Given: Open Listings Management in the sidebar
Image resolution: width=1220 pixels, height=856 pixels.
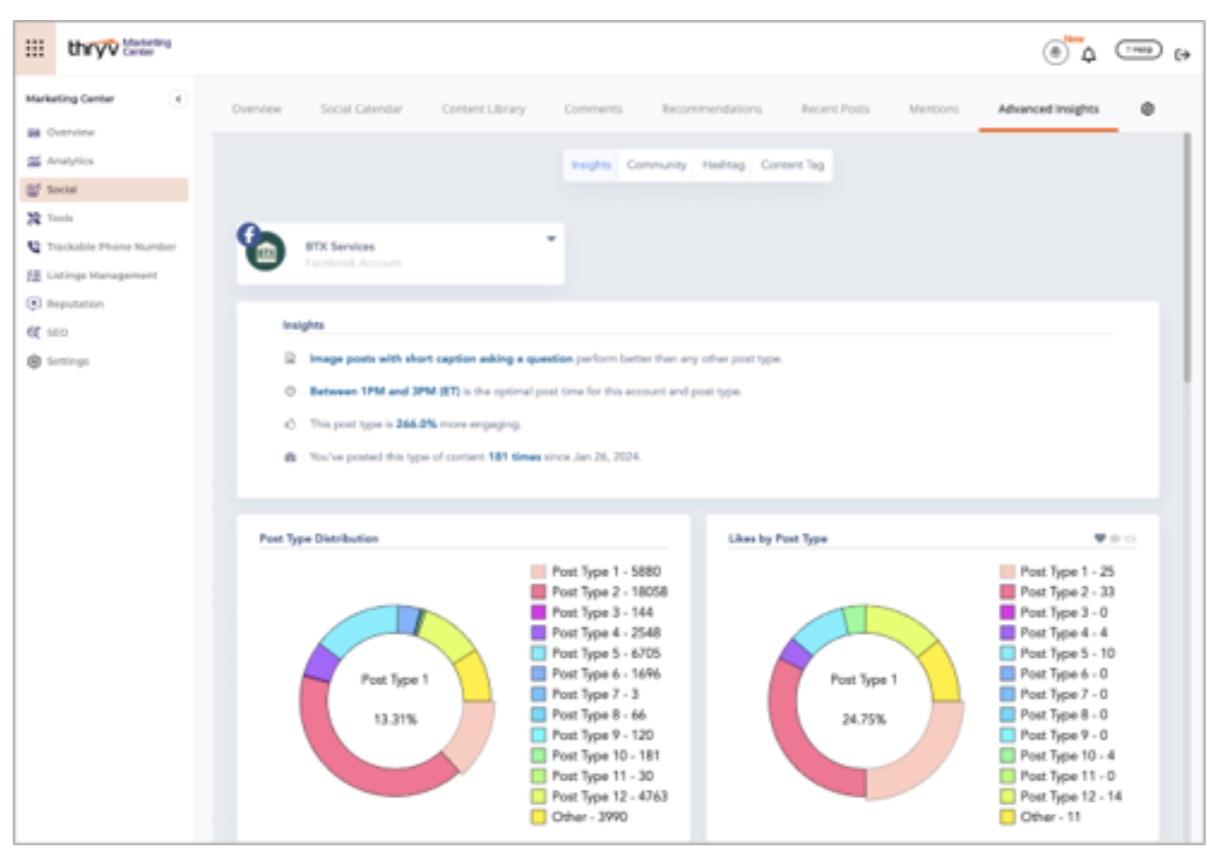Looking at the screenshot, I should [x=102, y=275].
